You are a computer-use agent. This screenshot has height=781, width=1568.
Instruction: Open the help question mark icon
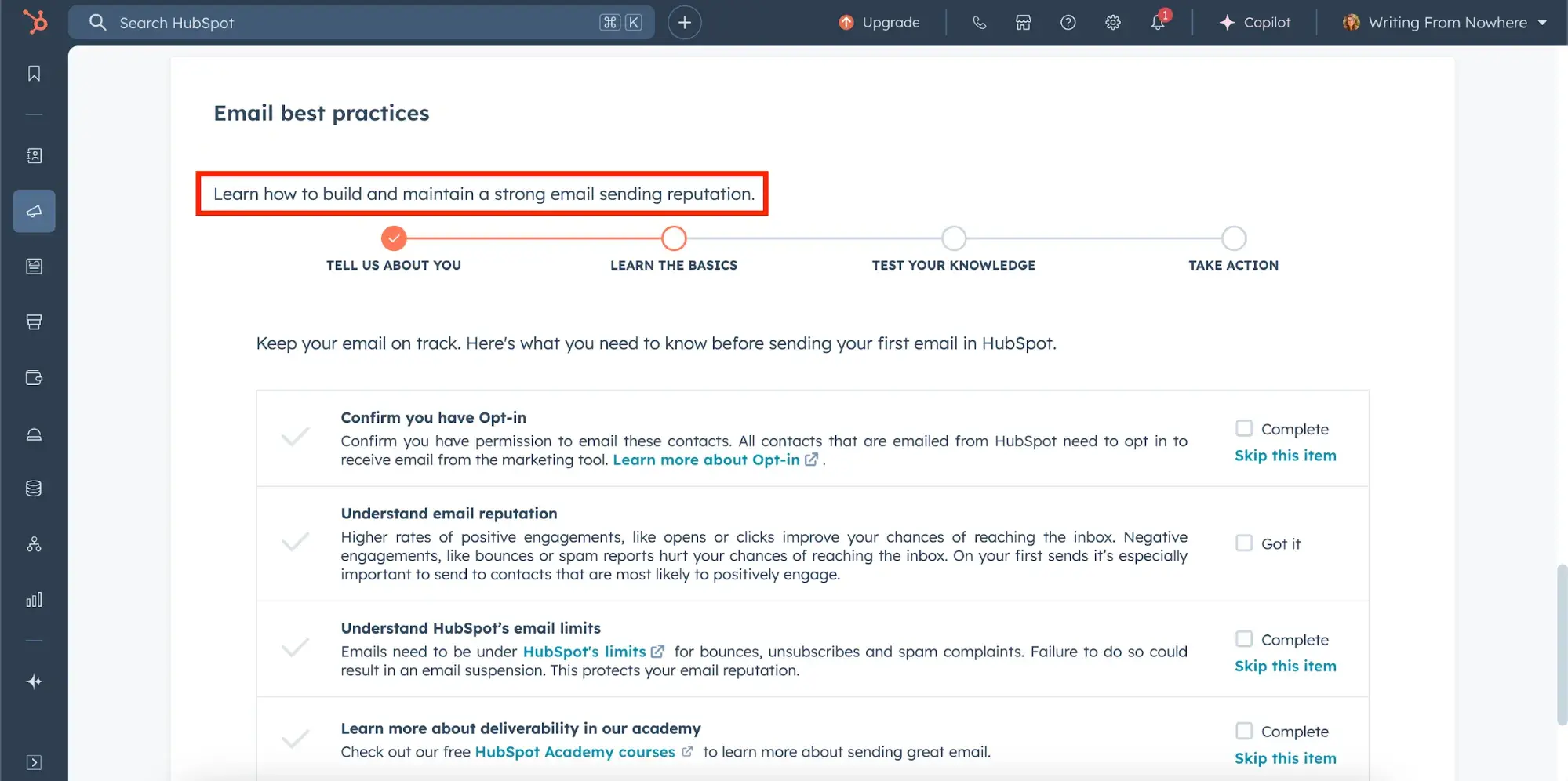pyautogui.click(x=1068, y=23)
